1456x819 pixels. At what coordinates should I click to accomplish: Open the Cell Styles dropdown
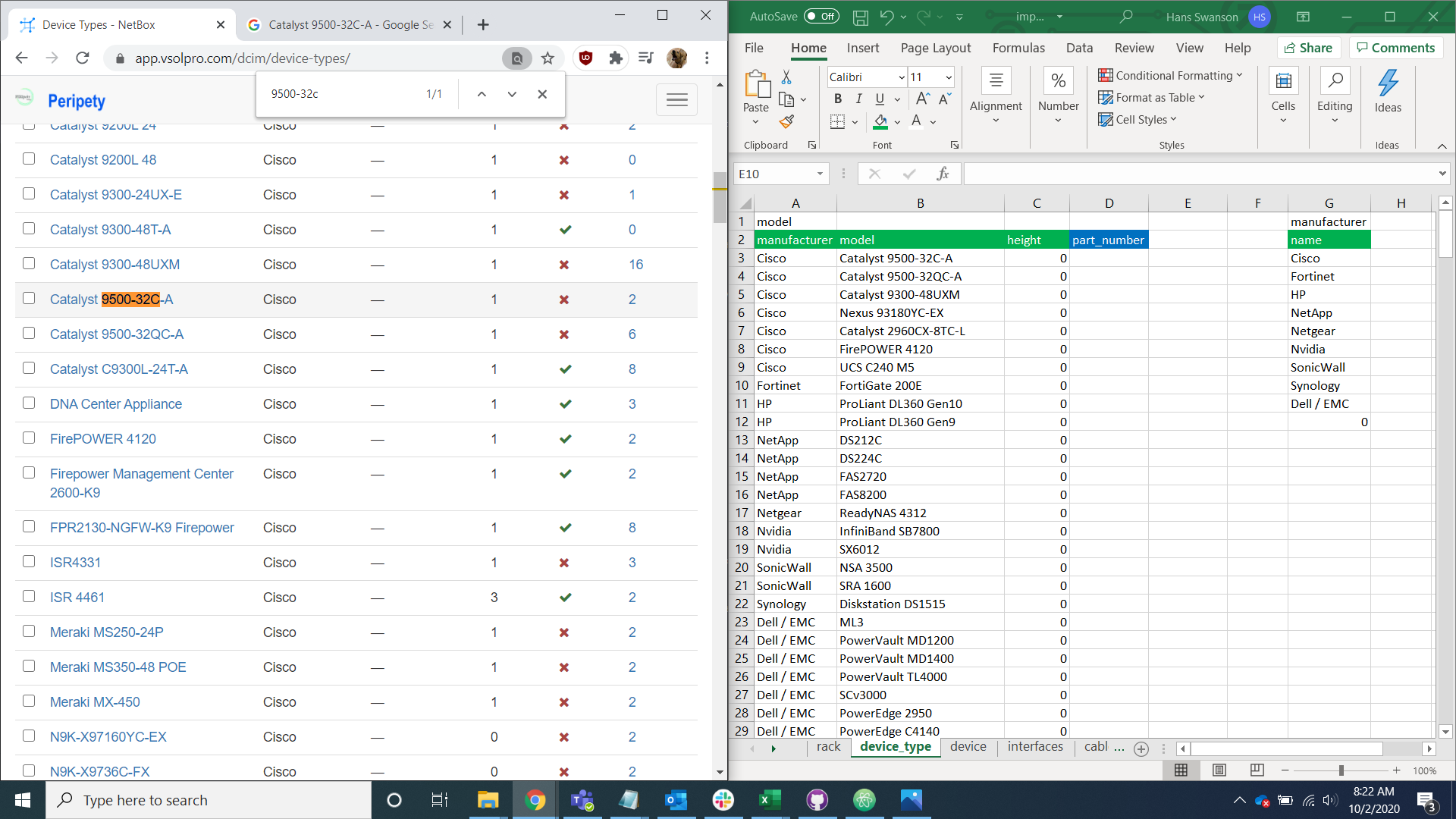point(1137,119)
